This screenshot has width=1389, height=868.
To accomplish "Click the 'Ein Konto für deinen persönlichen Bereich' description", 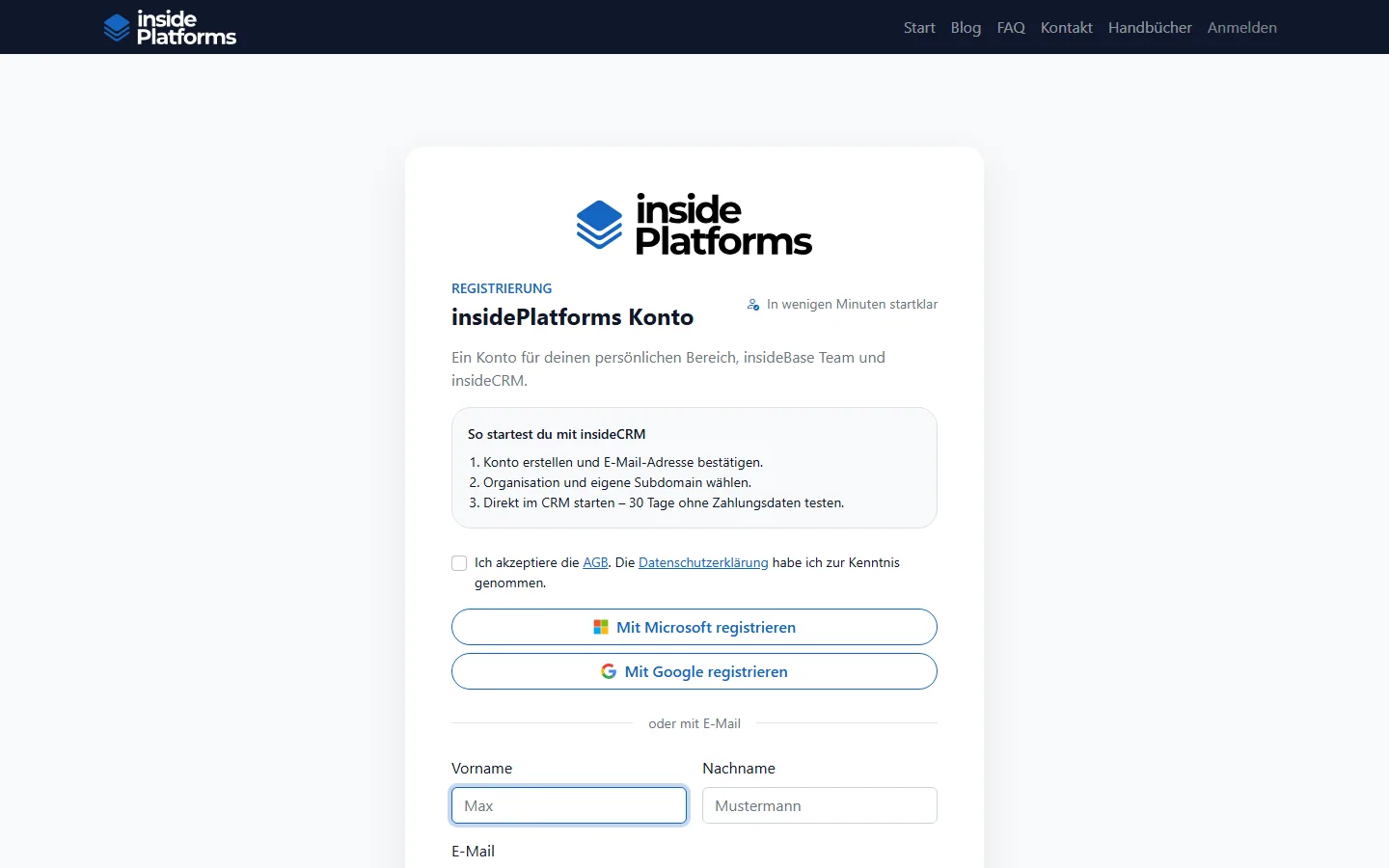I will 668,368.
